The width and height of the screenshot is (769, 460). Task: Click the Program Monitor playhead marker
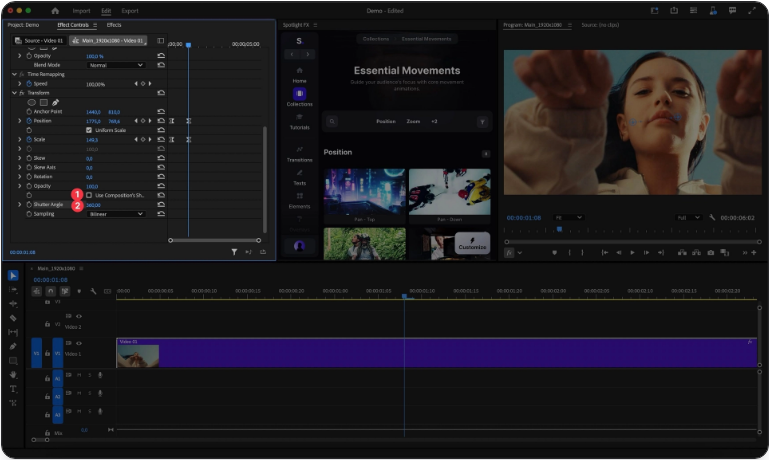(559, 229)
